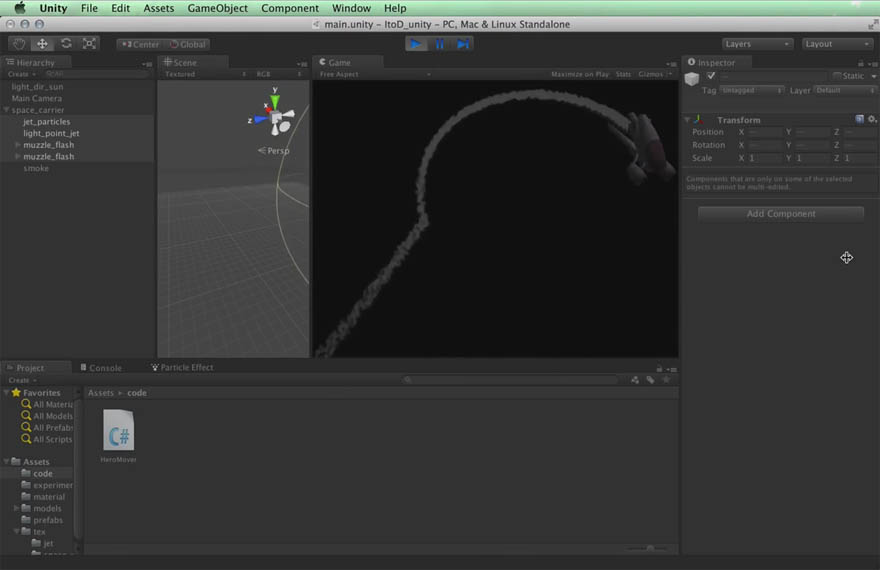The width and height of the screenshot is (880, 570).
Task: Select the Hand tool
Action: pos(19,44)
